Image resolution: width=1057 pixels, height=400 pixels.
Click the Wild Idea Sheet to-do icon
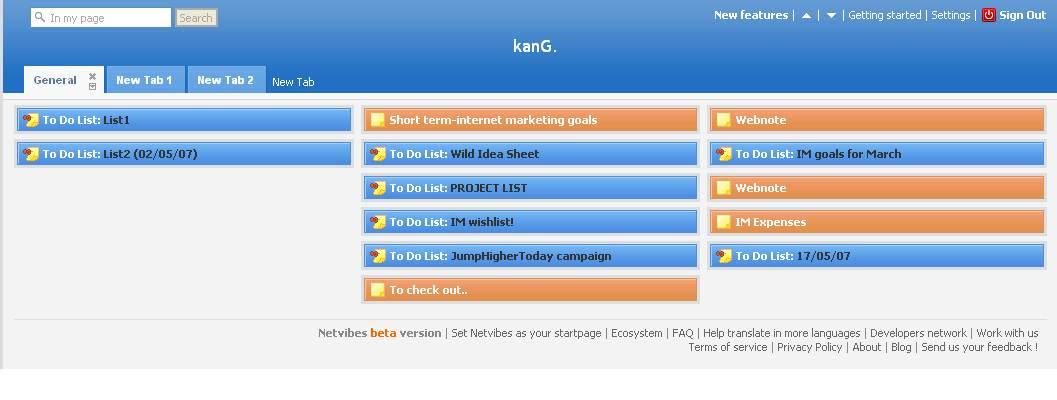[378, 154]
